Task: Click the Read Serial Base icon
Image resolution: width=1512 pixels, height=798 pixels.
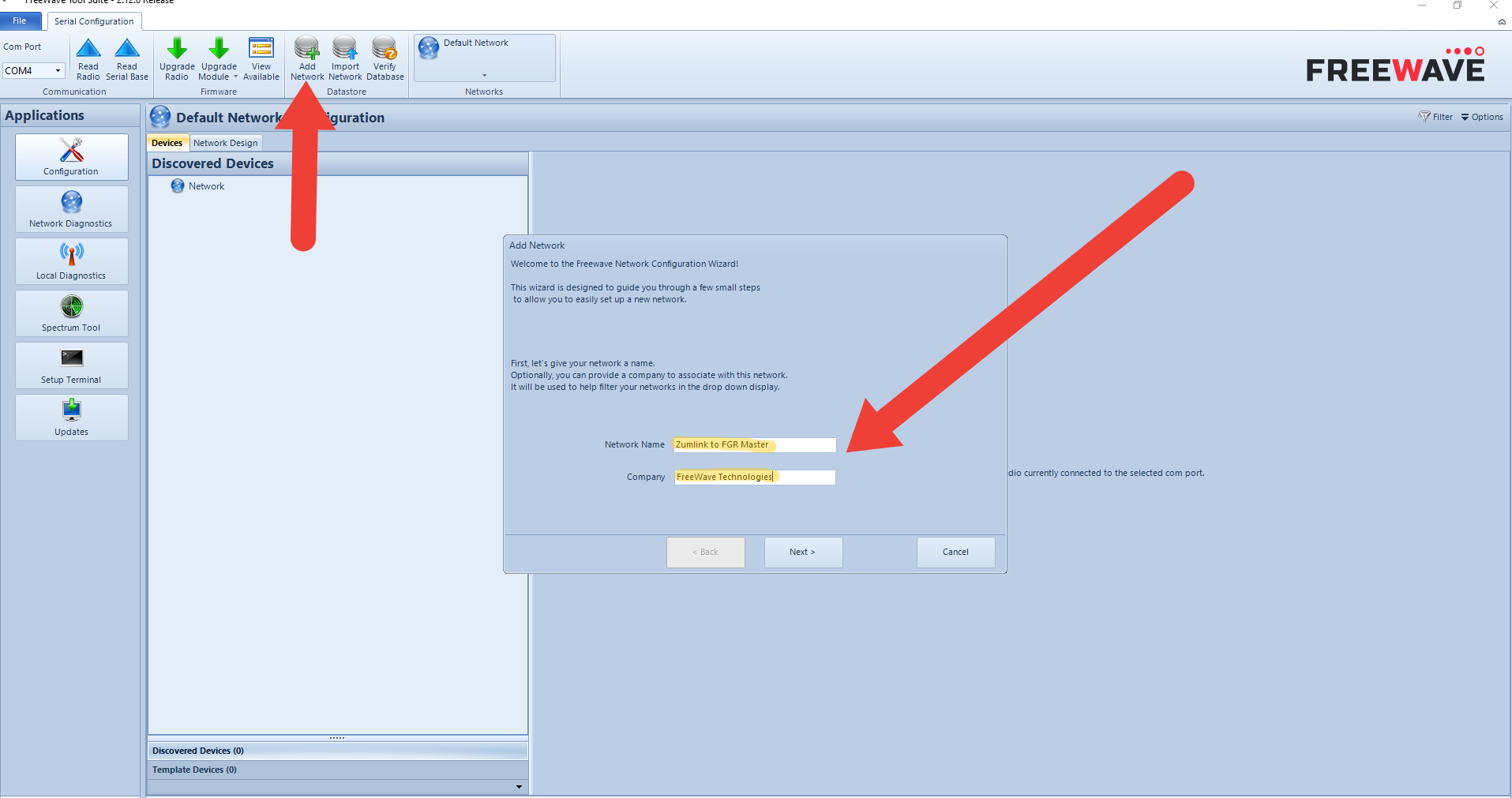Action: [127, 58]
